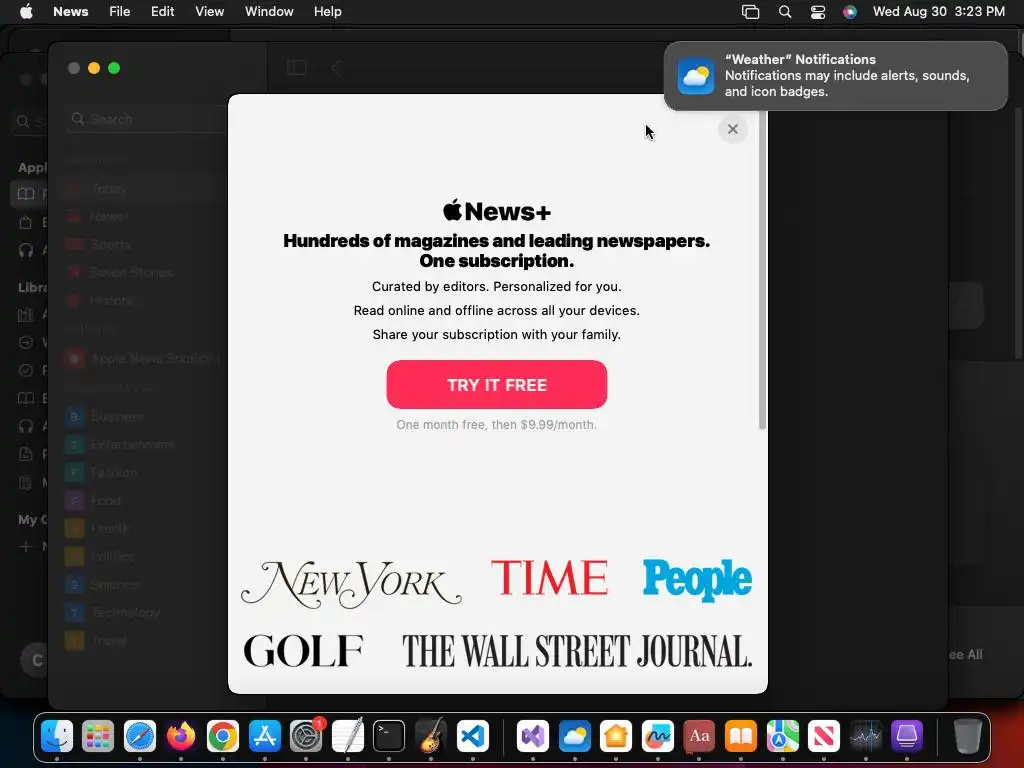This screenshot has height=768, width=1024.
Task: Click the TIME magazine logo
Action: 549,577
